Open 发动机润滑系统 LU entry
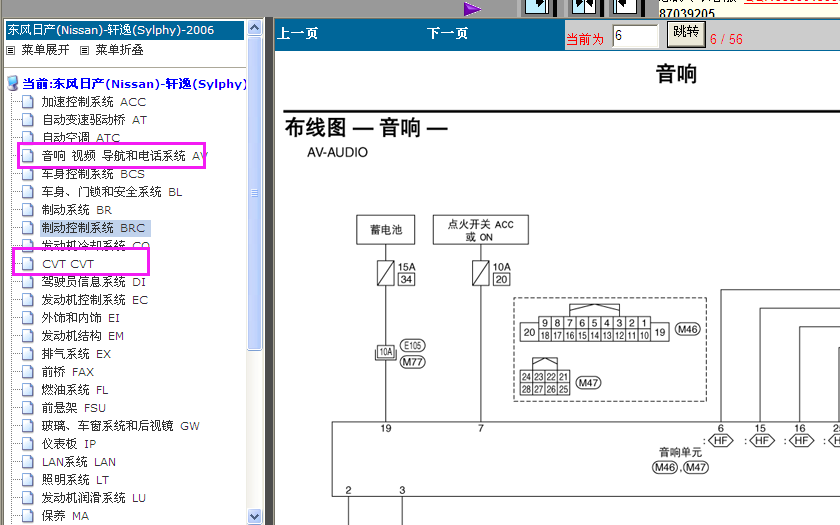 94,498
